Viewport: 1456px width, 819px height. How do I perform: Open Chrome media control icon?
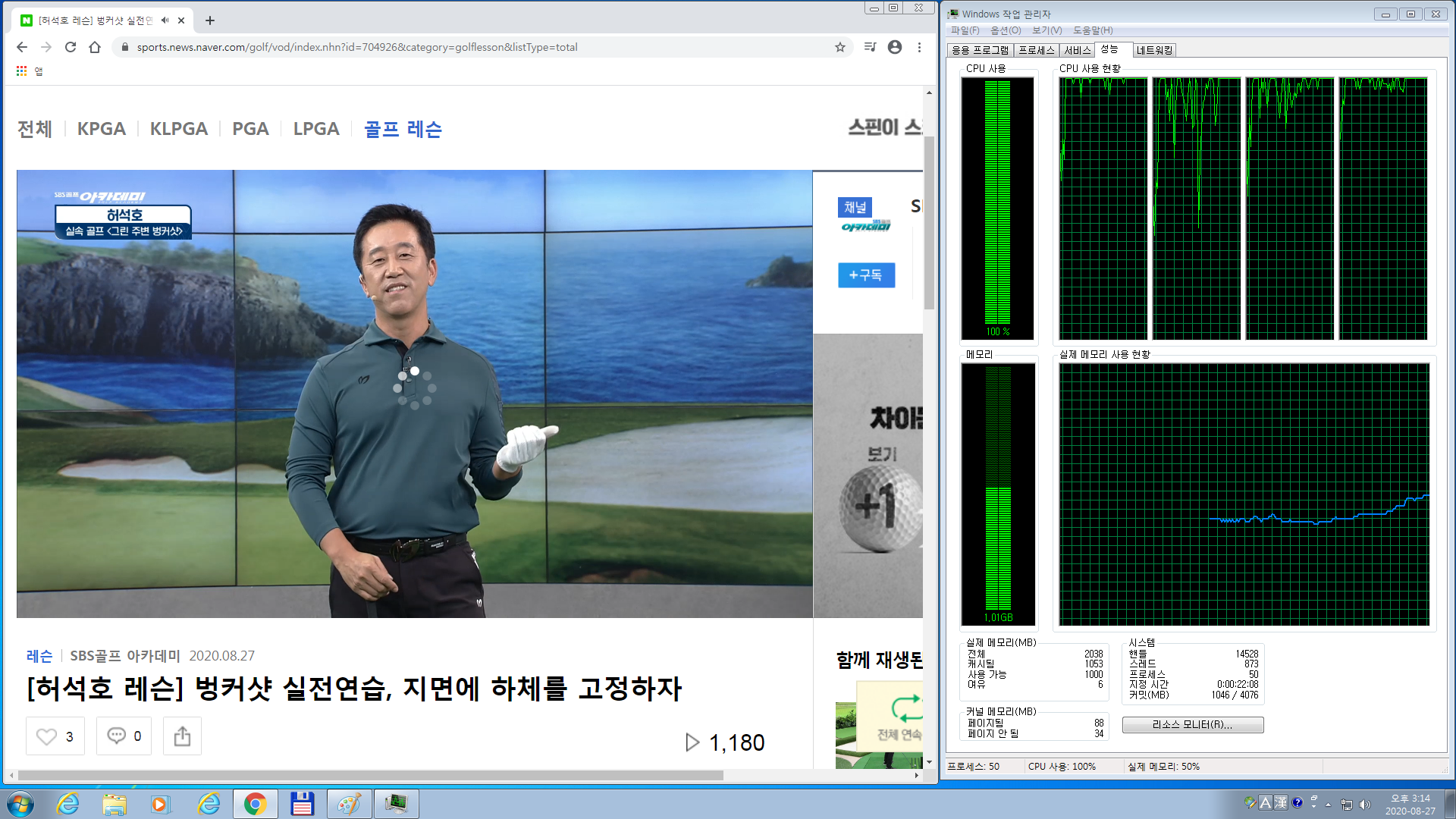pos(870,47)
